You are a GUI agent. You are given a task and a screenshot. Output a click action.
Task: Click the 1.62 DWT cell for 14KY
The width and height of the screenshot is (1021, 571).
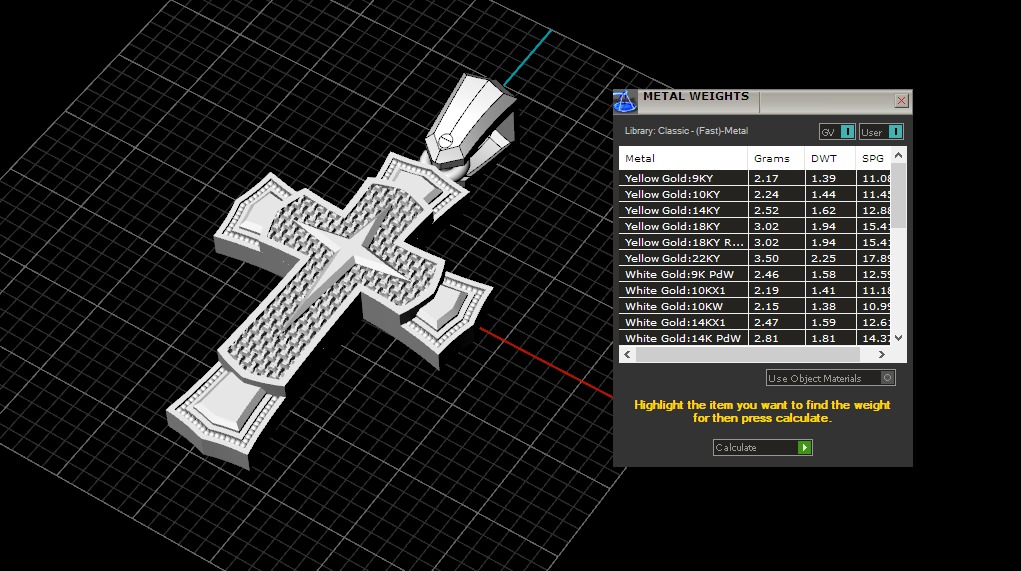tap(824, 210)
